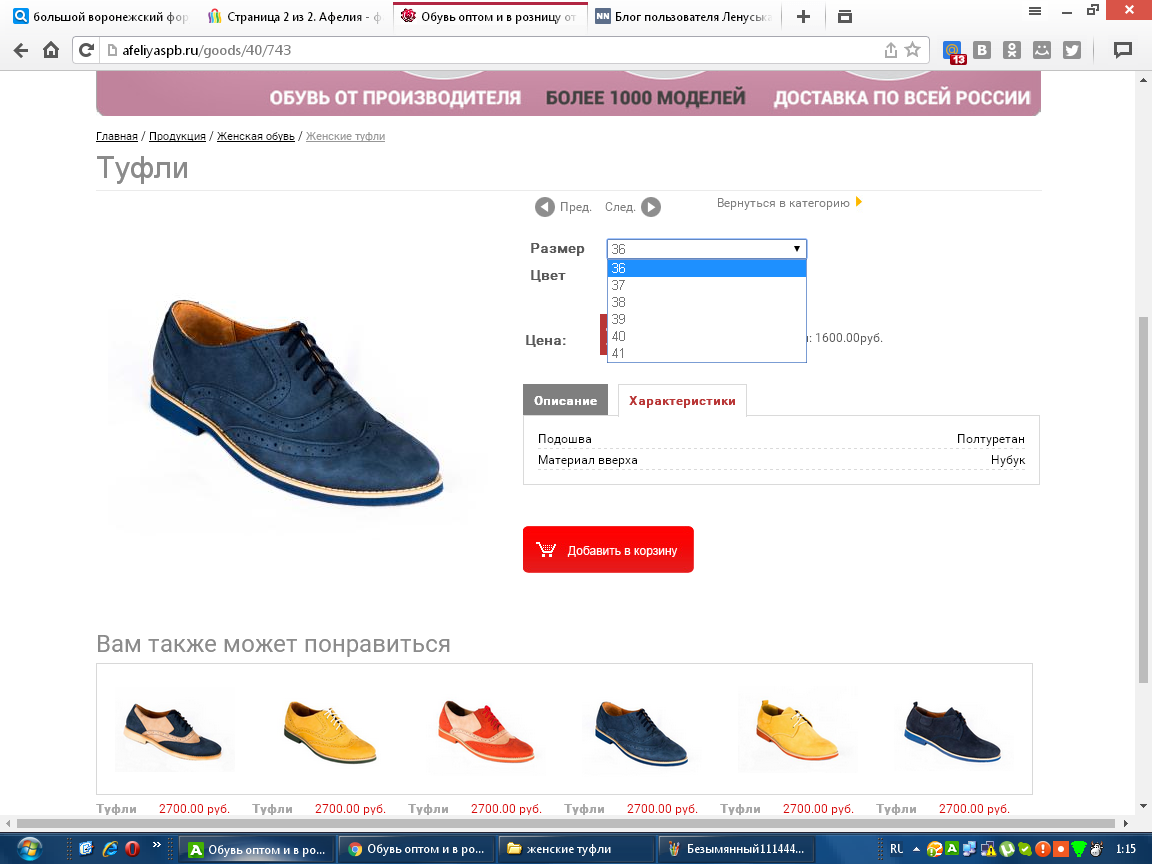
Task: Open the женские туфли folder in the taskbar
Action: point(576,849)
